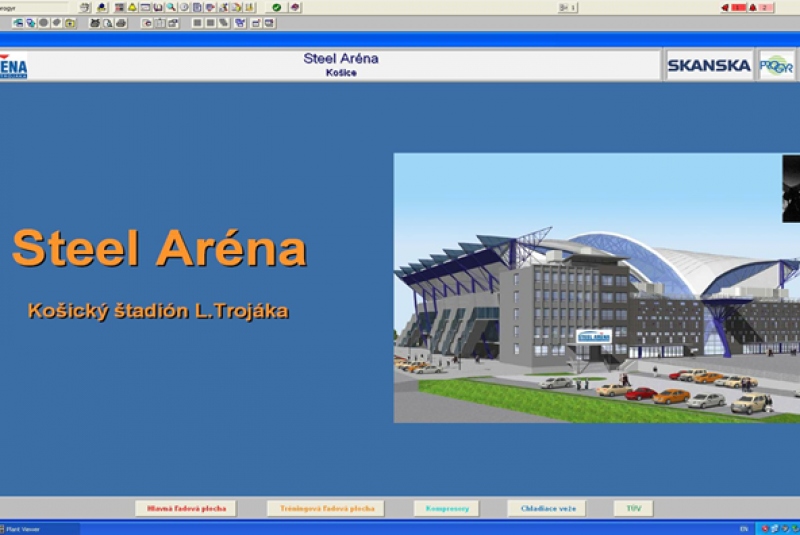Click the Aréna logo in the header
The width and height of the screenshot is (800, 535).
tap(14, 65)
